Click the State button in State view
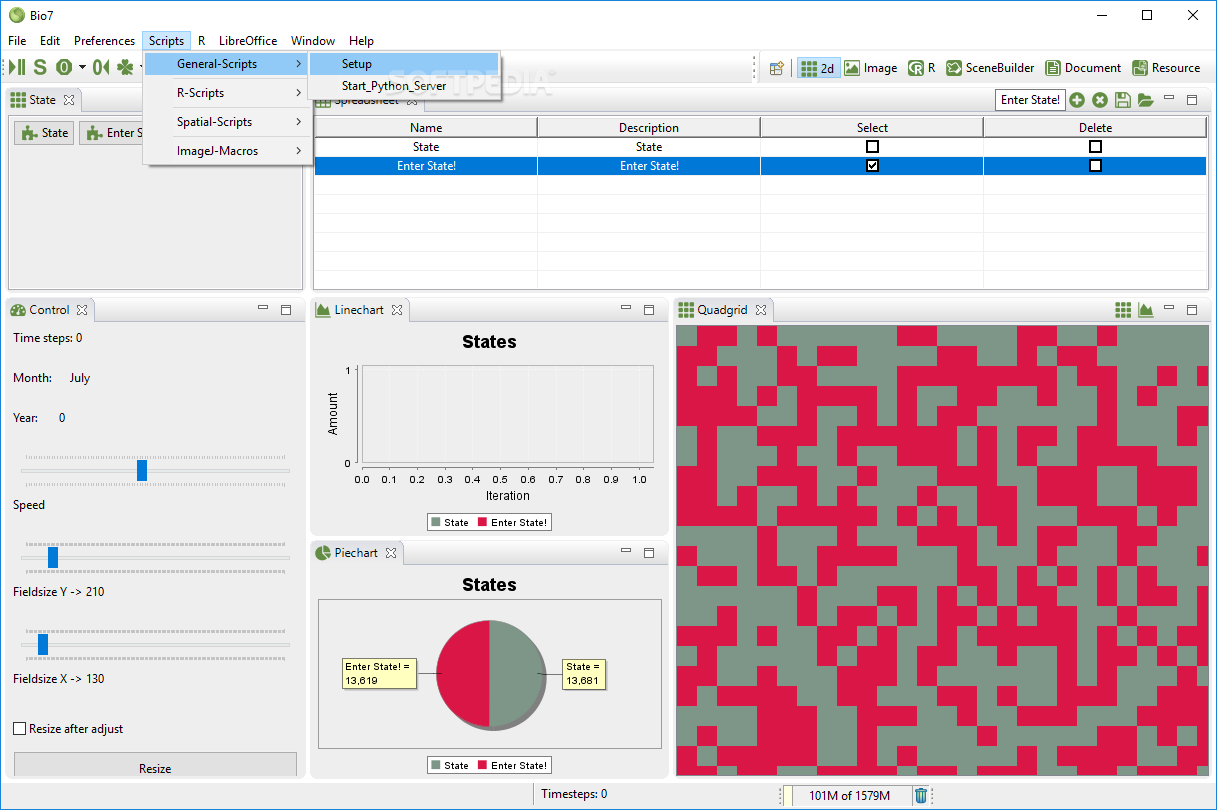The image size is (1217, 810). [44, 133]
